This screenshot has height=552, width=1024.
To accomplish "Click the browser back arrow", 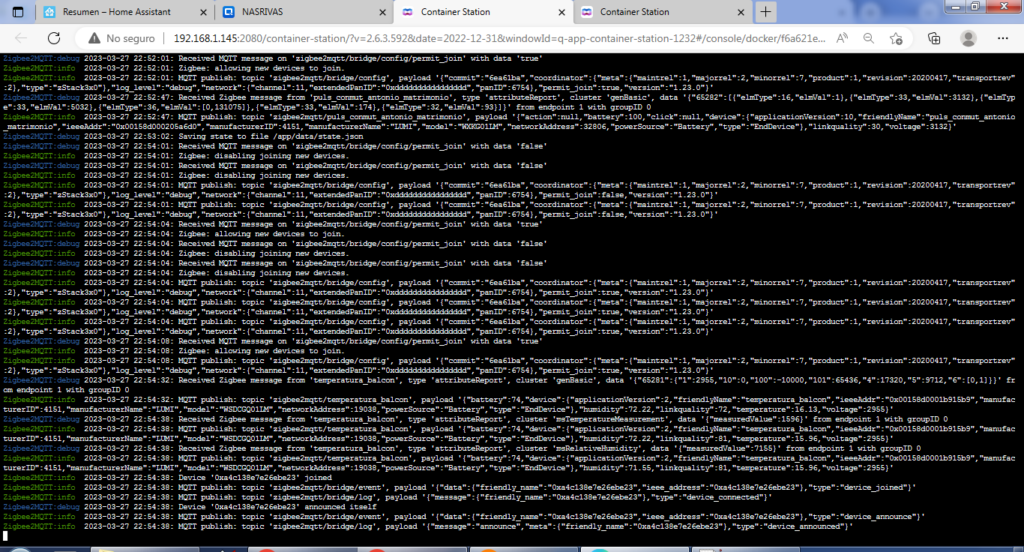I will 18,38.
